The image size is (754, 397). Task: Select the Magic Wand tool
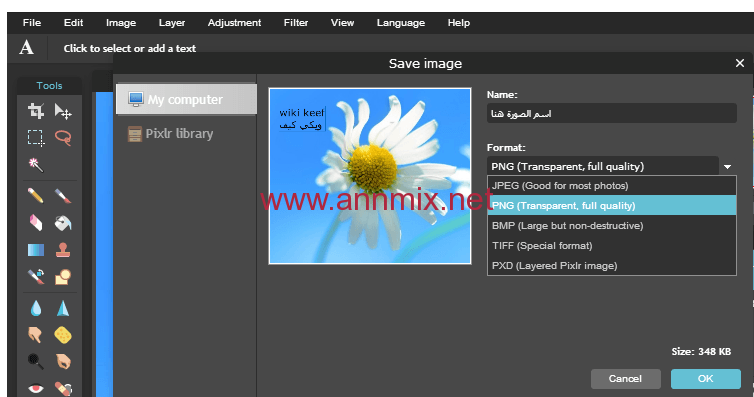(36, 164)
